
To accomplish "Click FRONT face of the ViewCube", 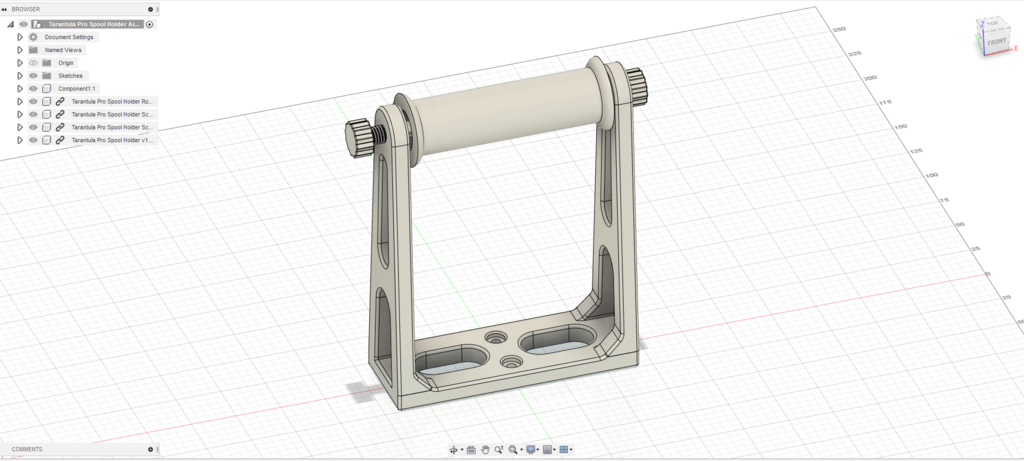I will 996,43.
